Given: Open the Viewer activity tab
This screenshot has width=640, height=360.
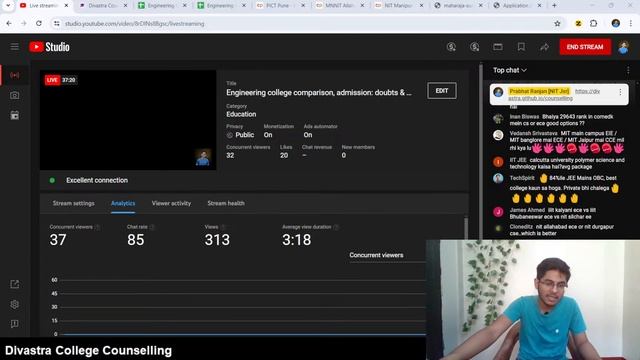Looking at the screenshot, I should click(171, 203).
